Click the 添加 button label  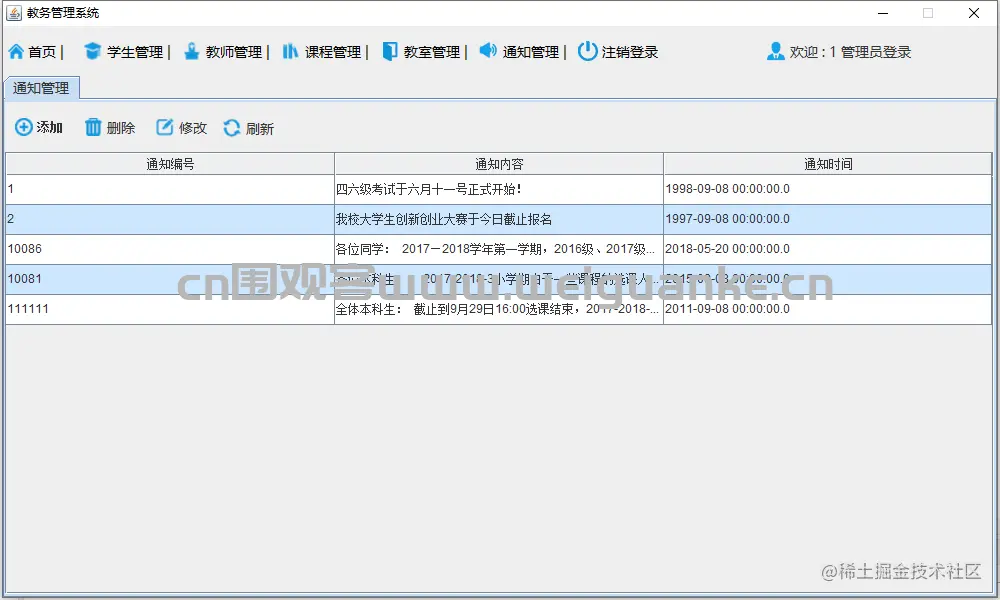point(50,128)
